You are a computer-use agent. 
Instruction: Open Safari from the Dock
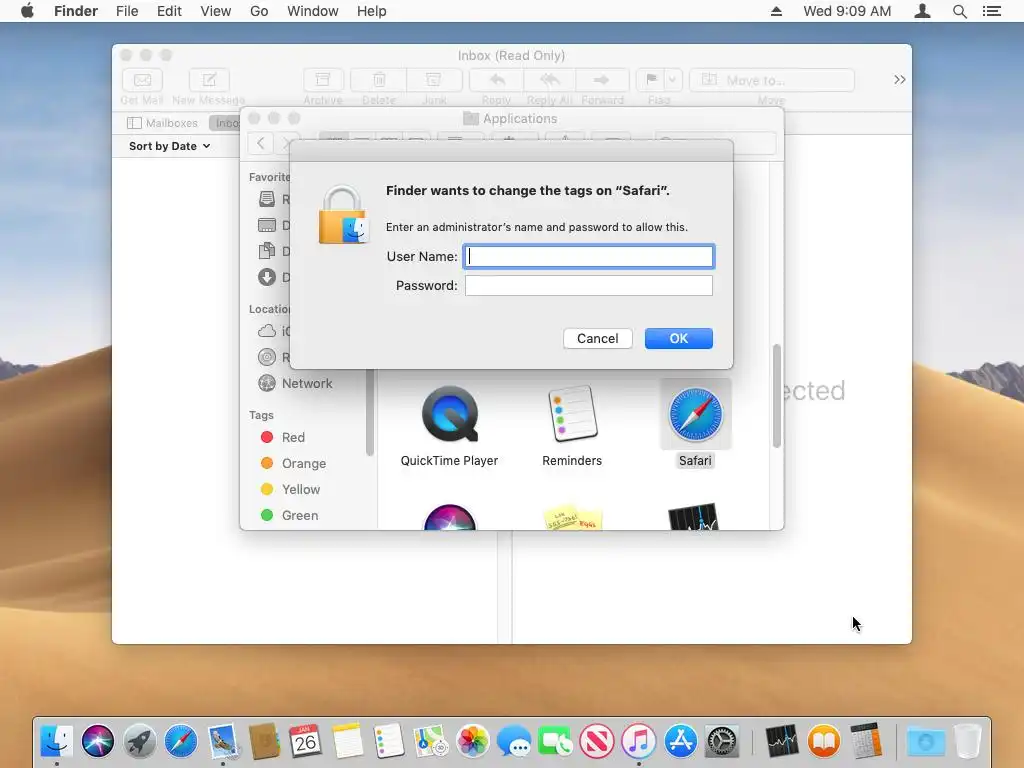pos(181,741)
